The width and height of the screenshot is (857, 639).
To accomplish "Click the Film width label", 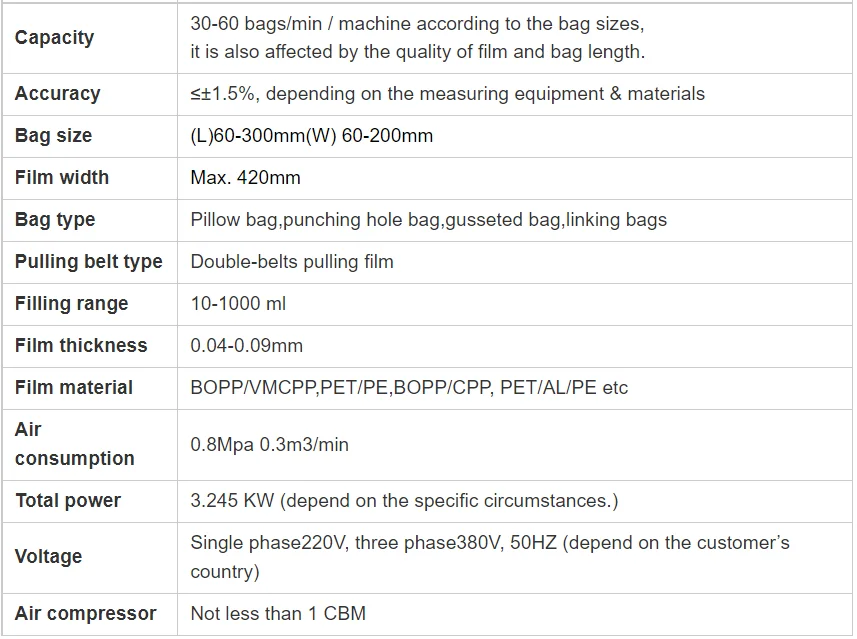I will [62, 178].
